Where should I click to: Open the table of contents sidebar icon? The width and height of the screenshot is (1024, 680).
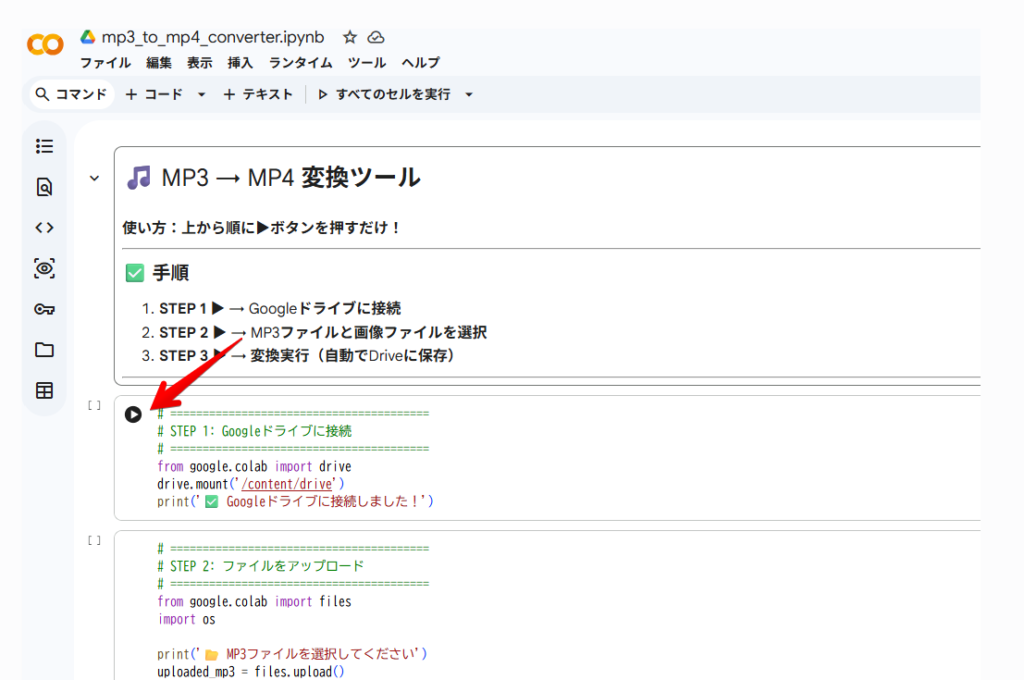(x=44, y=146)
